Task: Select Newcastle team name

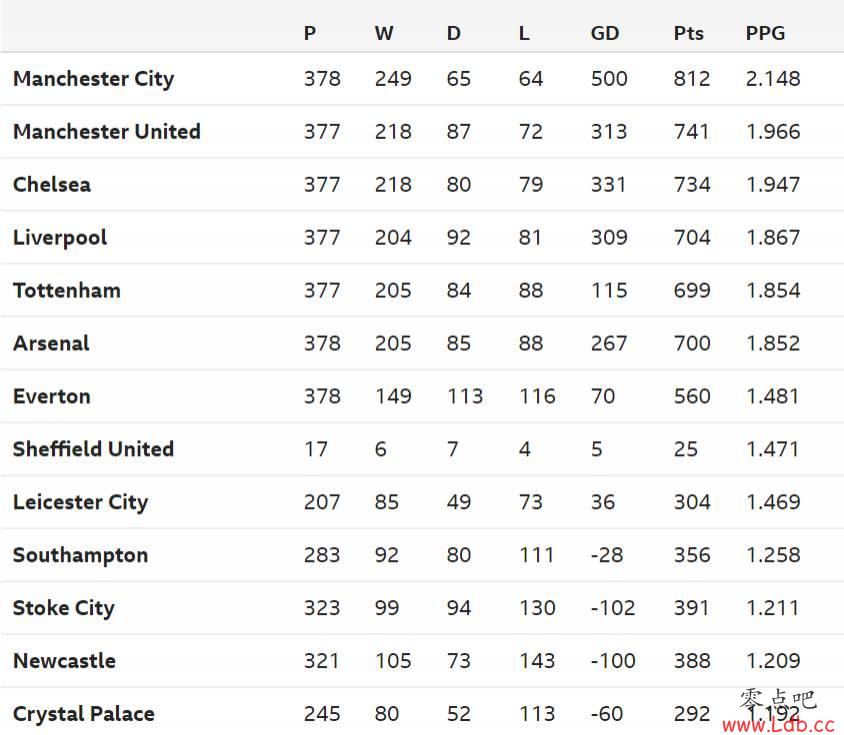Action: (64, 661)
